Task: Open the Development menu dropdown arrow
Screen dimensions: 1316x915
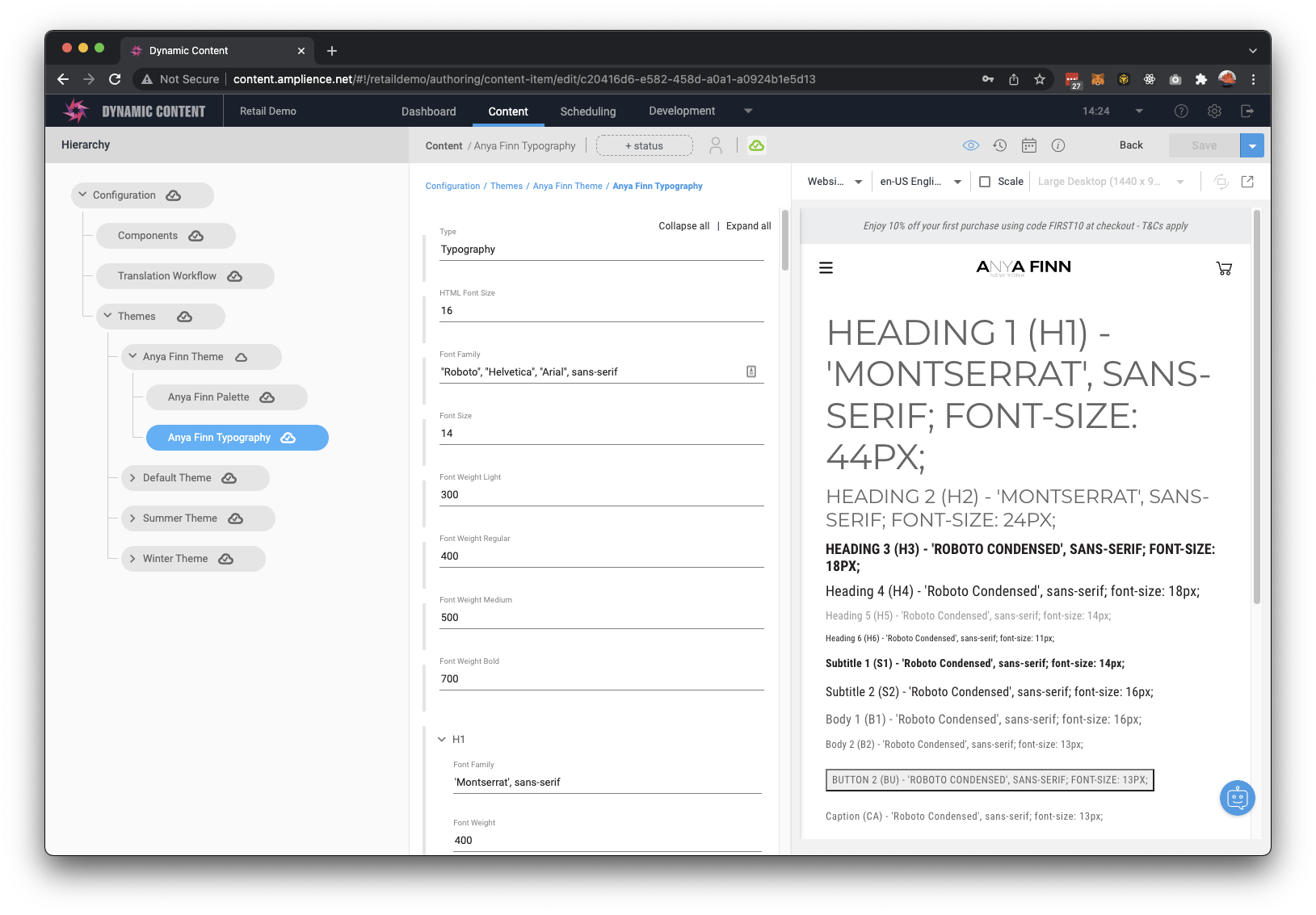Action: point(748,111)
